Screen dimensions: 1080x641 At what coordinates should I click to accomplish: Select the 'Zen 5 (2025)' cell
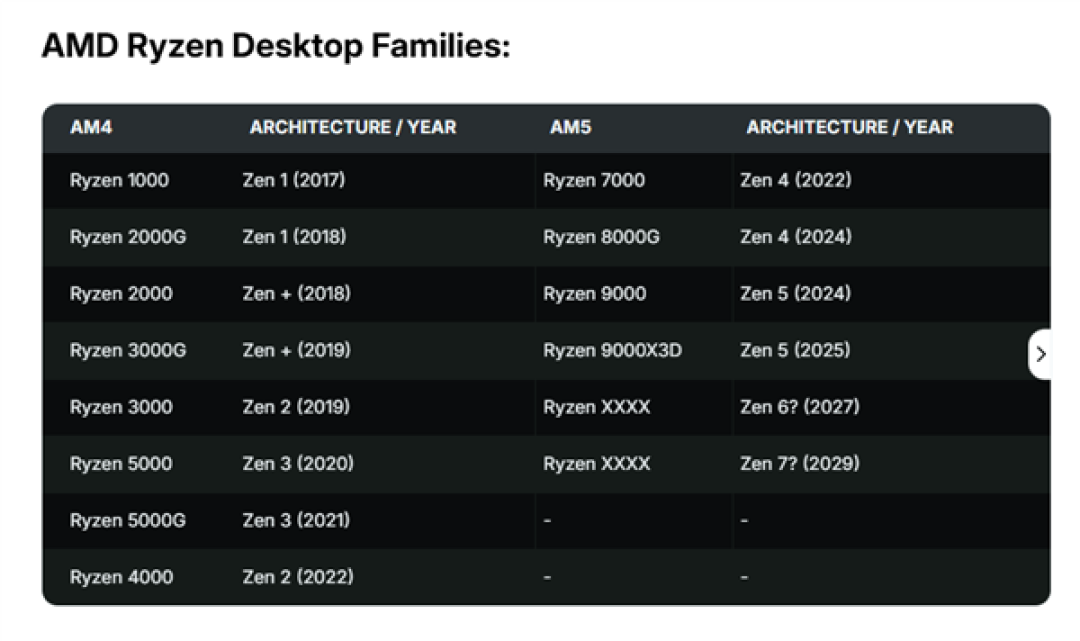(795, 350)
